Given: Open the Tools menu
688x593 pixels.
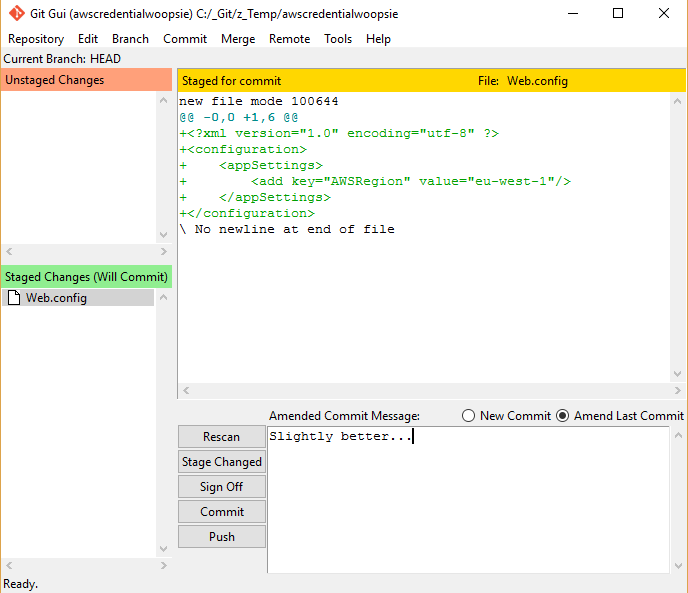Looking at the screenshot, I should tap(338, 39).
